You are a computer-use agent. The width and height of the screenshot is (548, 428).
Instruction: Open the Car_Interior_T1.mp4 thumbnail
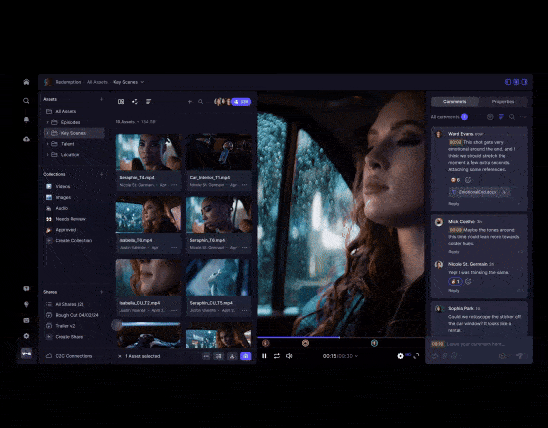(x=219, y=152)
